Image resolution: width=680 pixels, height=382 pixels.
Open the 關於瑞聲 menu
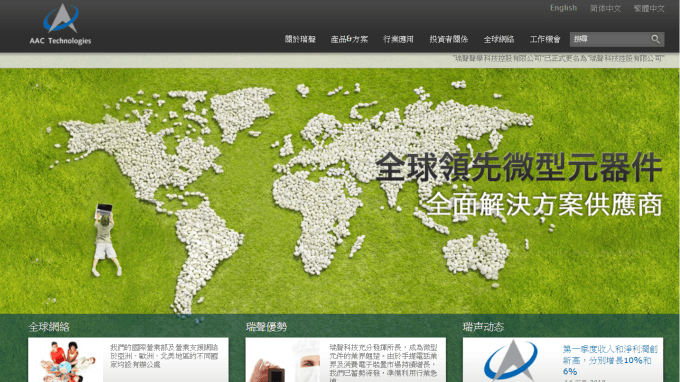tap(300, 39)
